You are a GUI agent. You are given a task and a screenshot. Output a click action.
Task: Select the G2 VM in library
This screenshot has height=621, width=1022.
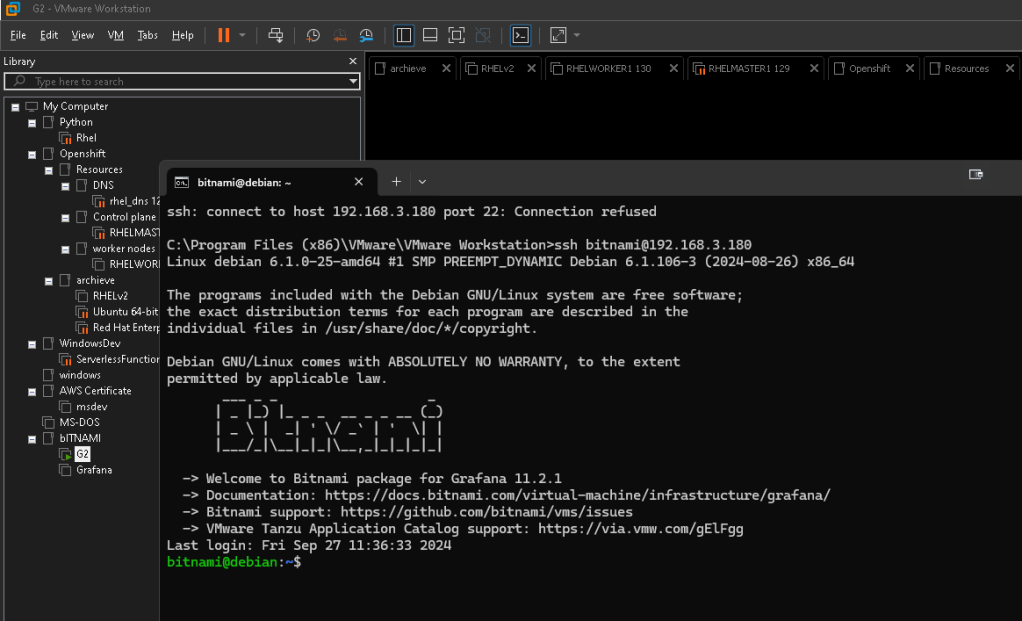click(x=82, y=454)
